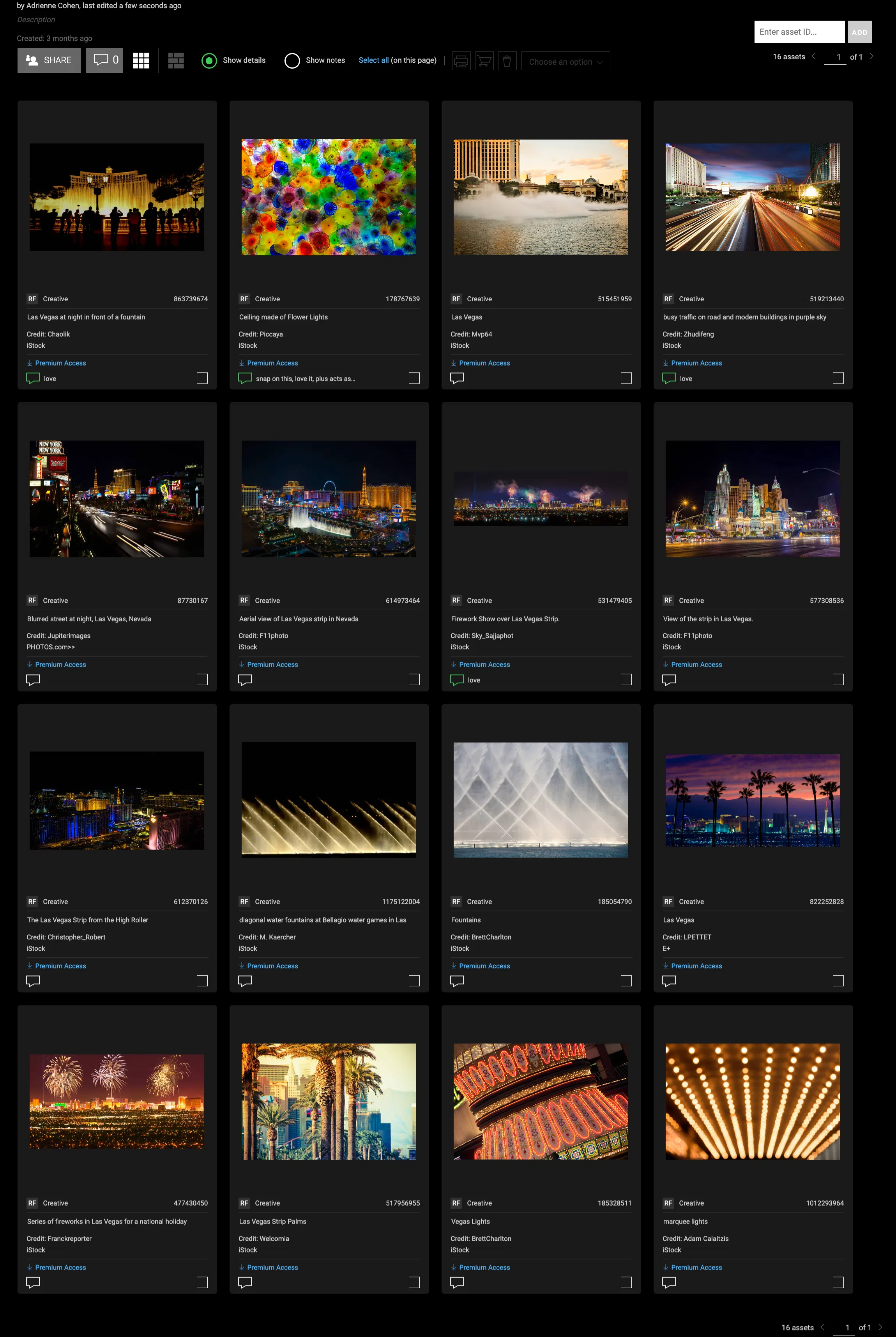Image resolution: width=896 pixels, height=1337 pixels.
Task: Click previous page arrow at bottom pagination
Action: pyautogui.click(x=823, y=1327)
